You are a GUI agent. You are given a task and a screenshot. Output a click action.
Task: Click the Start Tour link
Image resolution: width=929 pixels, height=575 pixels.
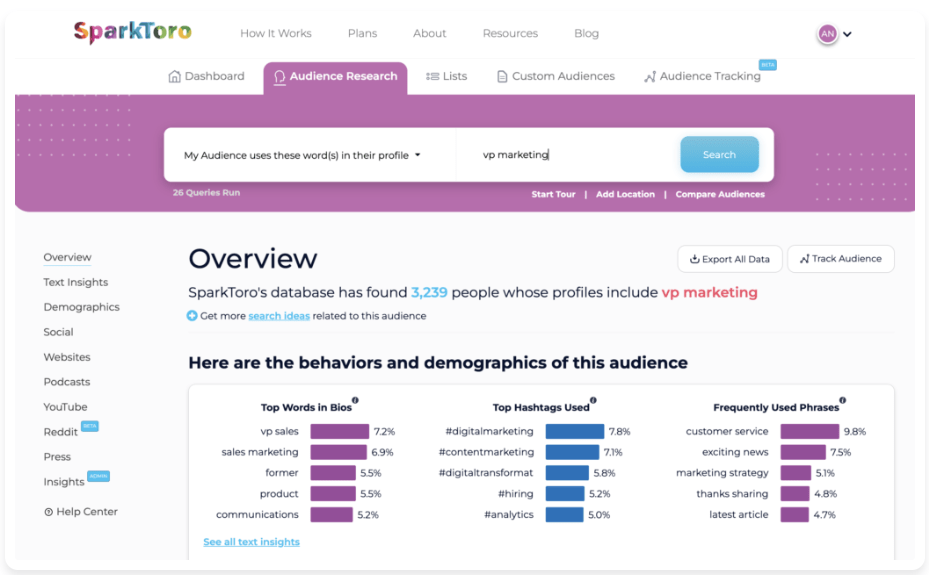[x=553, y=194]
